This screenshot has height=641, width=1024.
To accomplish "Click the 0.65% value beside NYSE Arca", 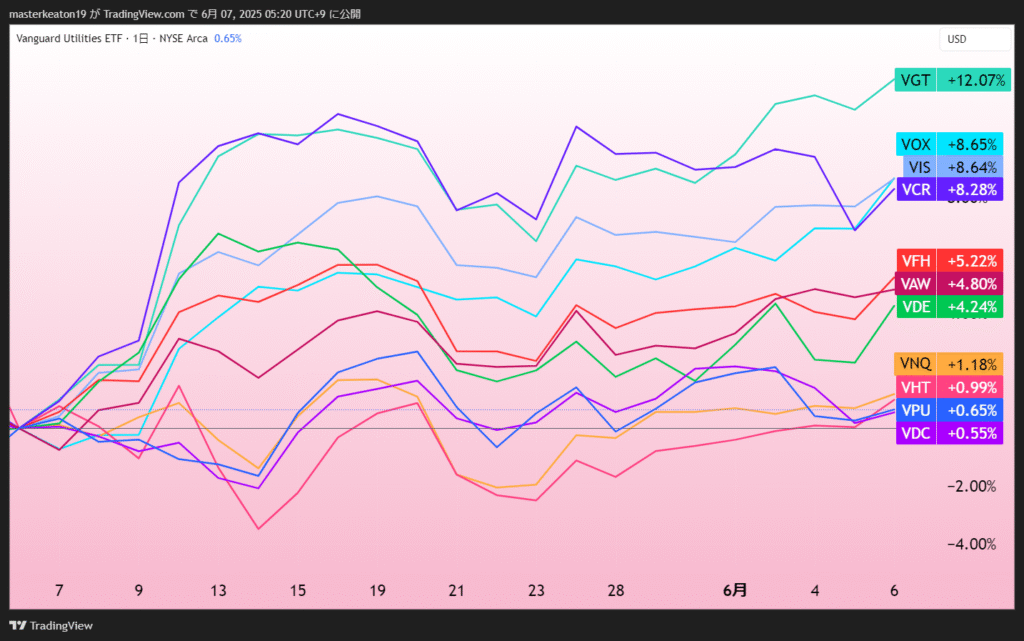I will [x=228, y=39].
